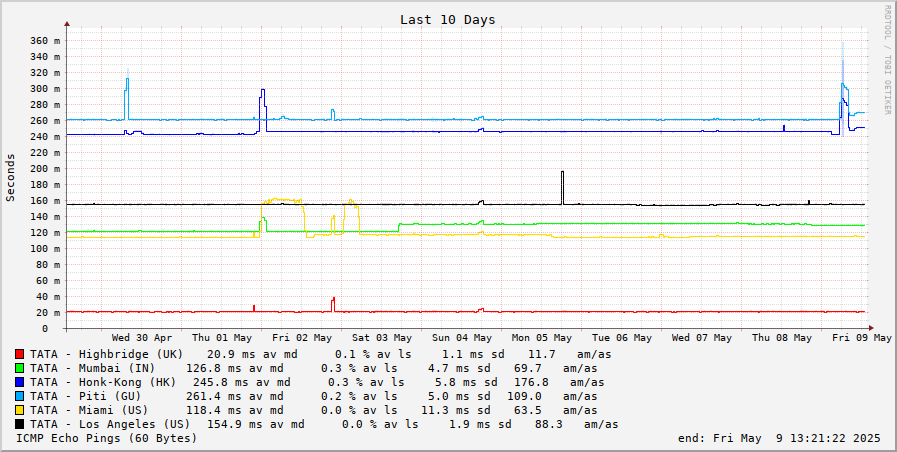Viewport: 897px width, 452px height.
Task: Click the dark blue Honk-Kong spike before Fri 02 May
Action: pyautogui.click(x=263, y=110)
